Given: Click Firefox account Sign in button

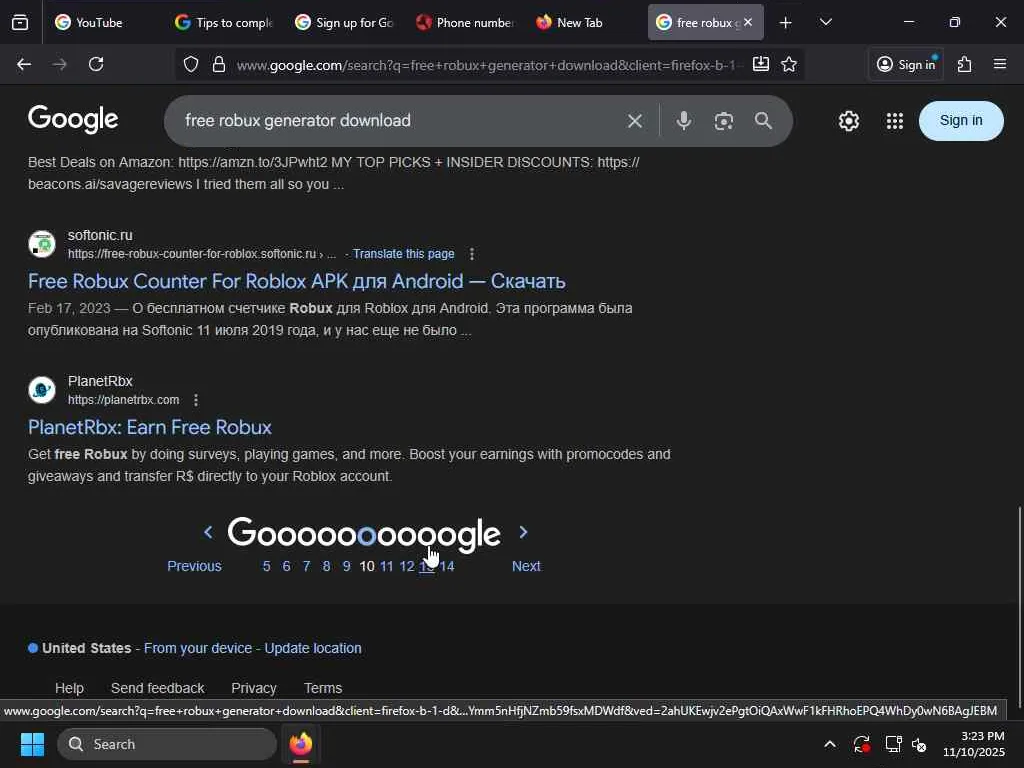Looking at the screenshot, I should pyautogui.click(x=906, y=64).
